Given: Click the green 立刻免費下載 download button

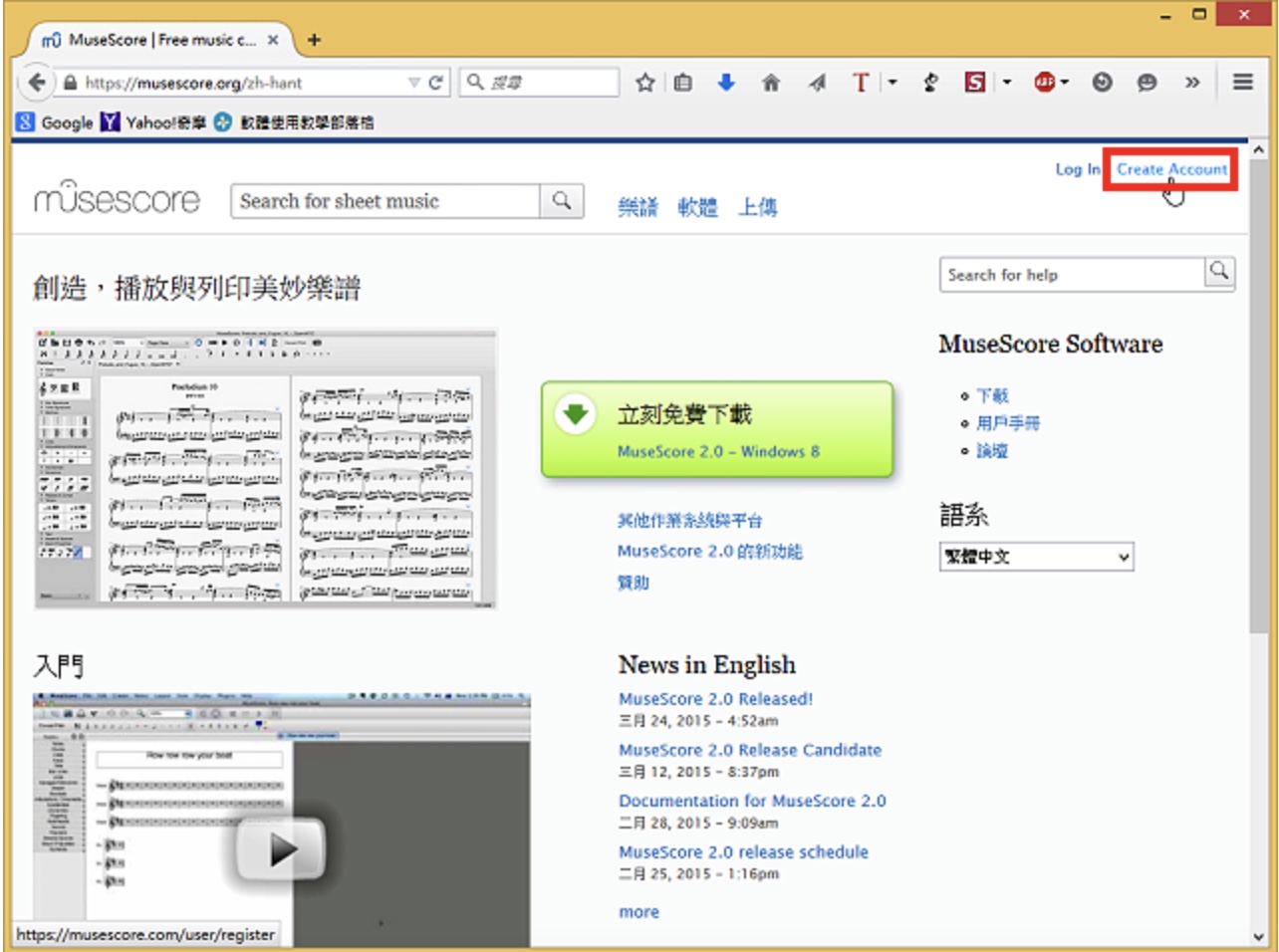Looking at the screenshot, I should click(717, 429).
